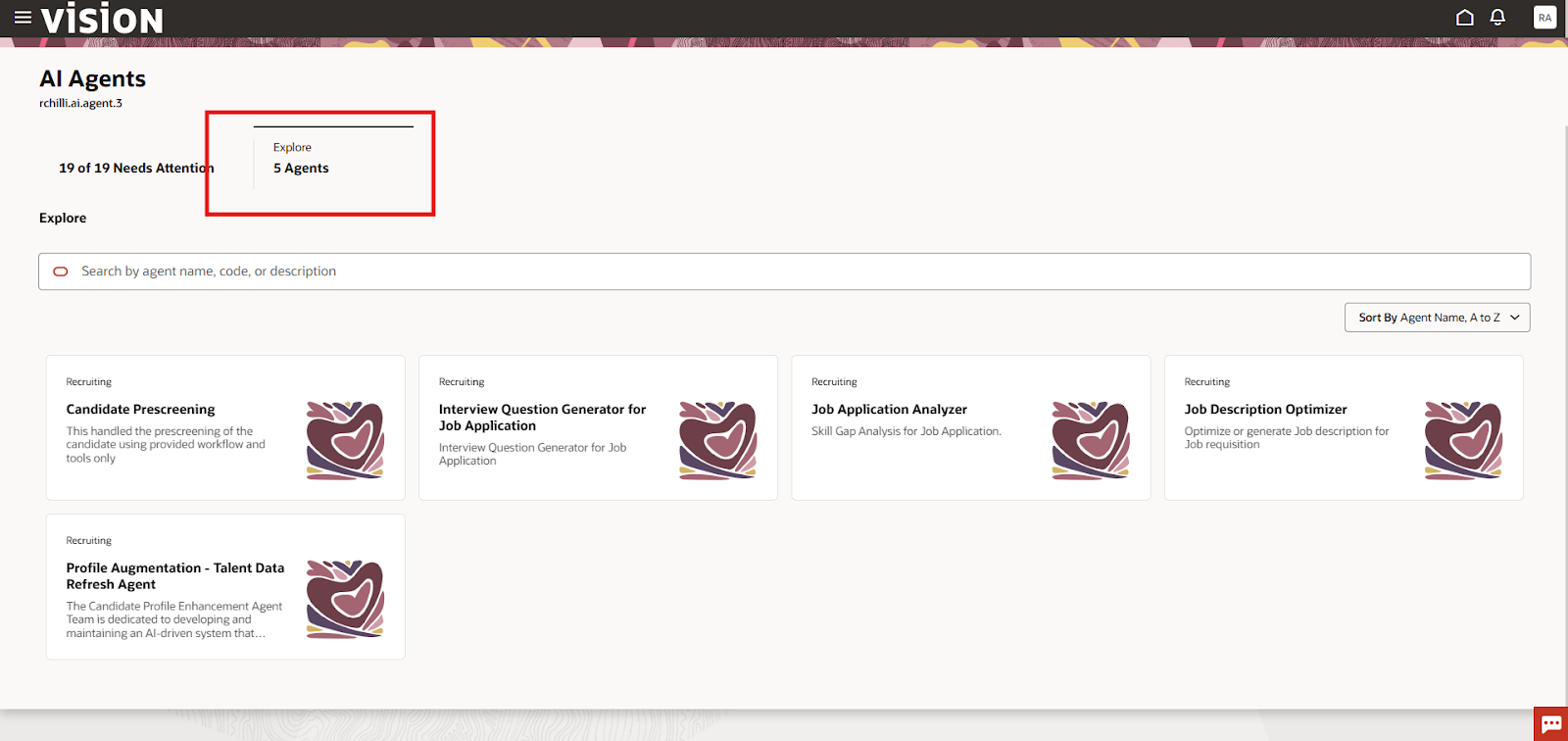
Task: Open the Job Description Optimizer agent
Action: 1265,410
